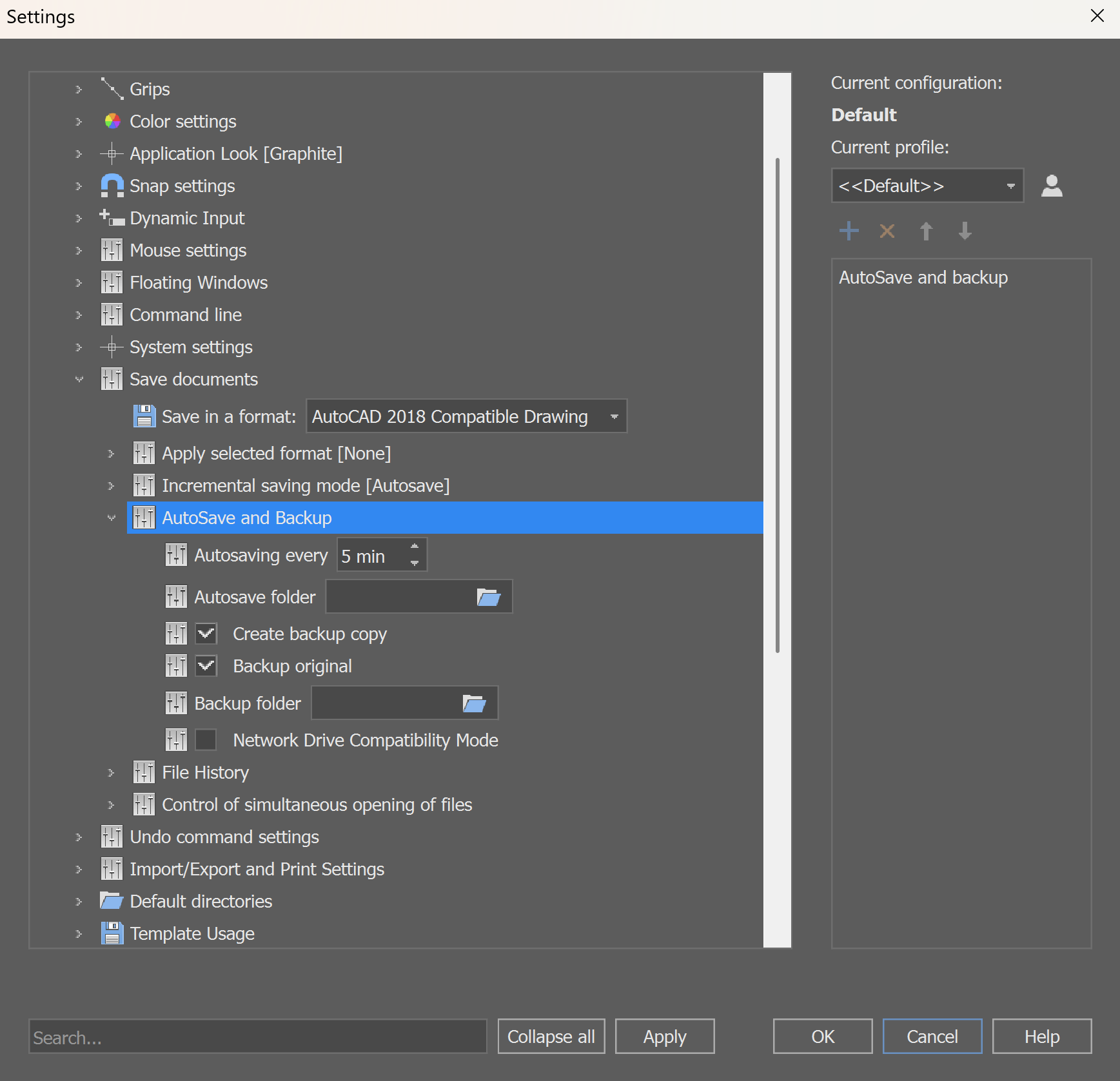
Task: Decrease the Autosaving interval with down spinner
Action: coord(415,563)
